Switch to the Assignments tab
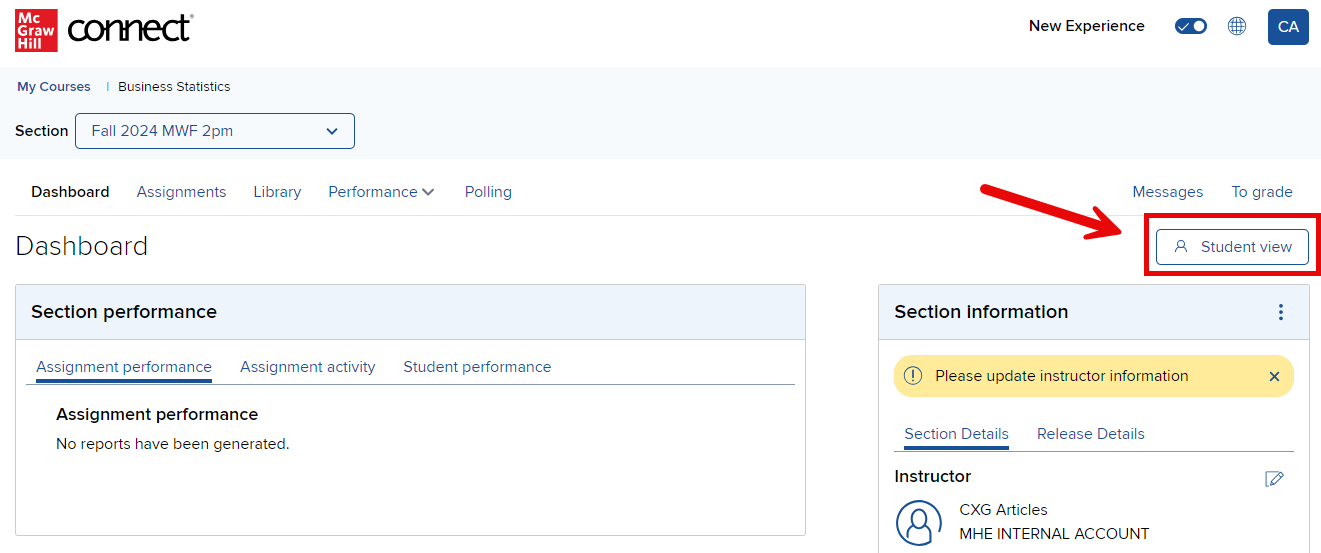The image size is (1321, 553). (x=181, y=192)
